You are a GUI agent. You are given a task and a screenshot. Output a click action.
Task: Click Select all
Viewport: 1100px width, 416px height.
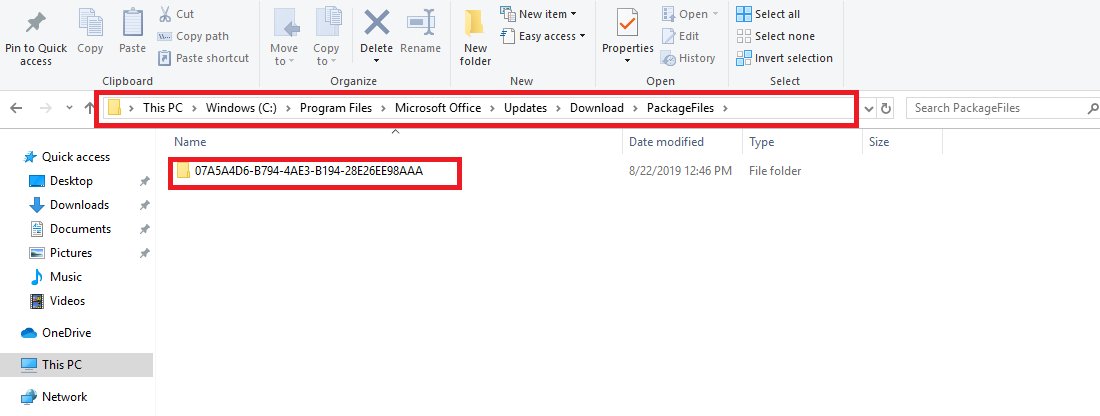[x=767, y=14]
